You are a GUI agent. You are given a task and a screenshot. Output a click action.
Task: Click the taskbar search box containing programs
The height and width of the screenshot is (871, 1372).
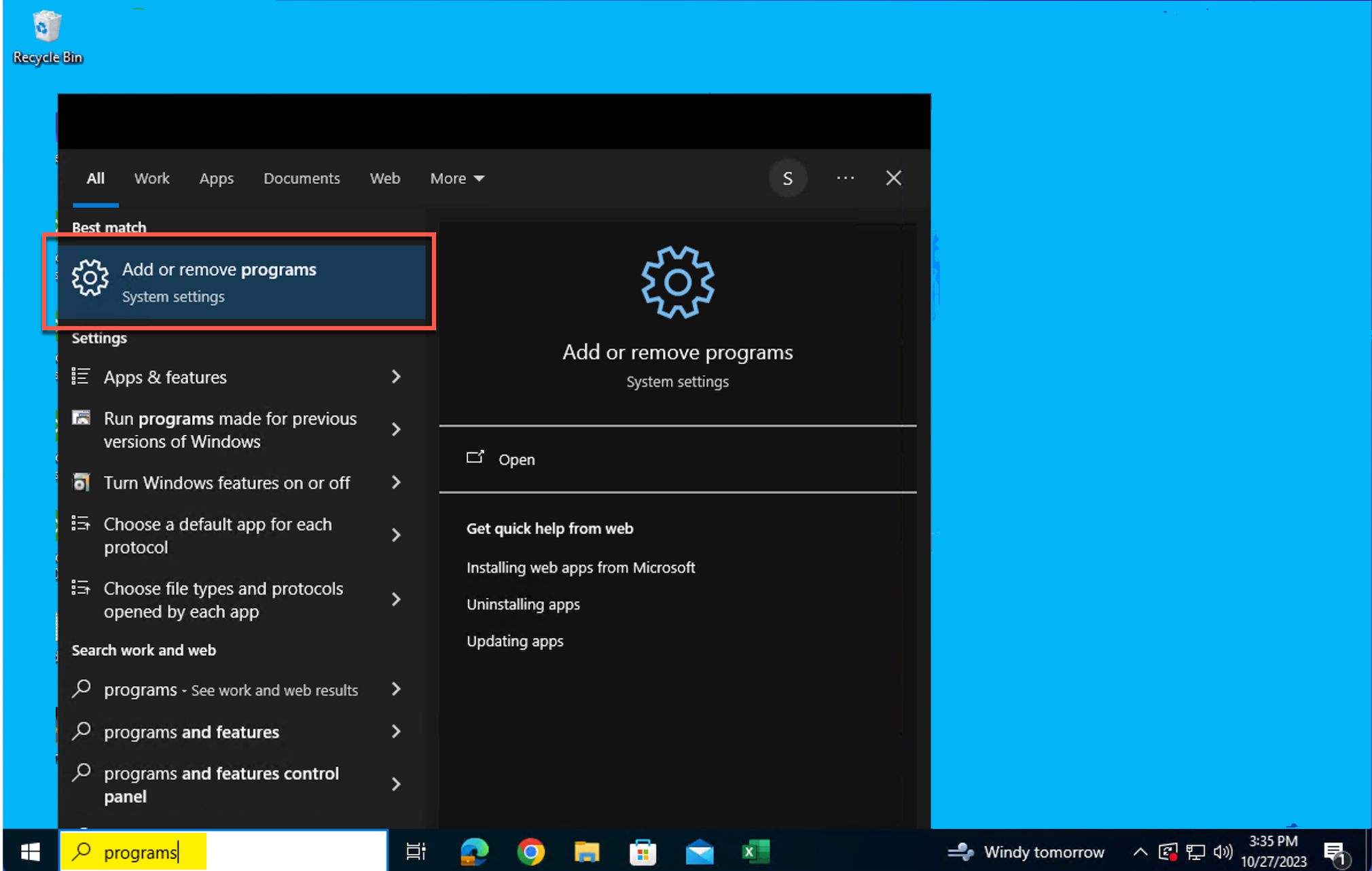point(223,851)
